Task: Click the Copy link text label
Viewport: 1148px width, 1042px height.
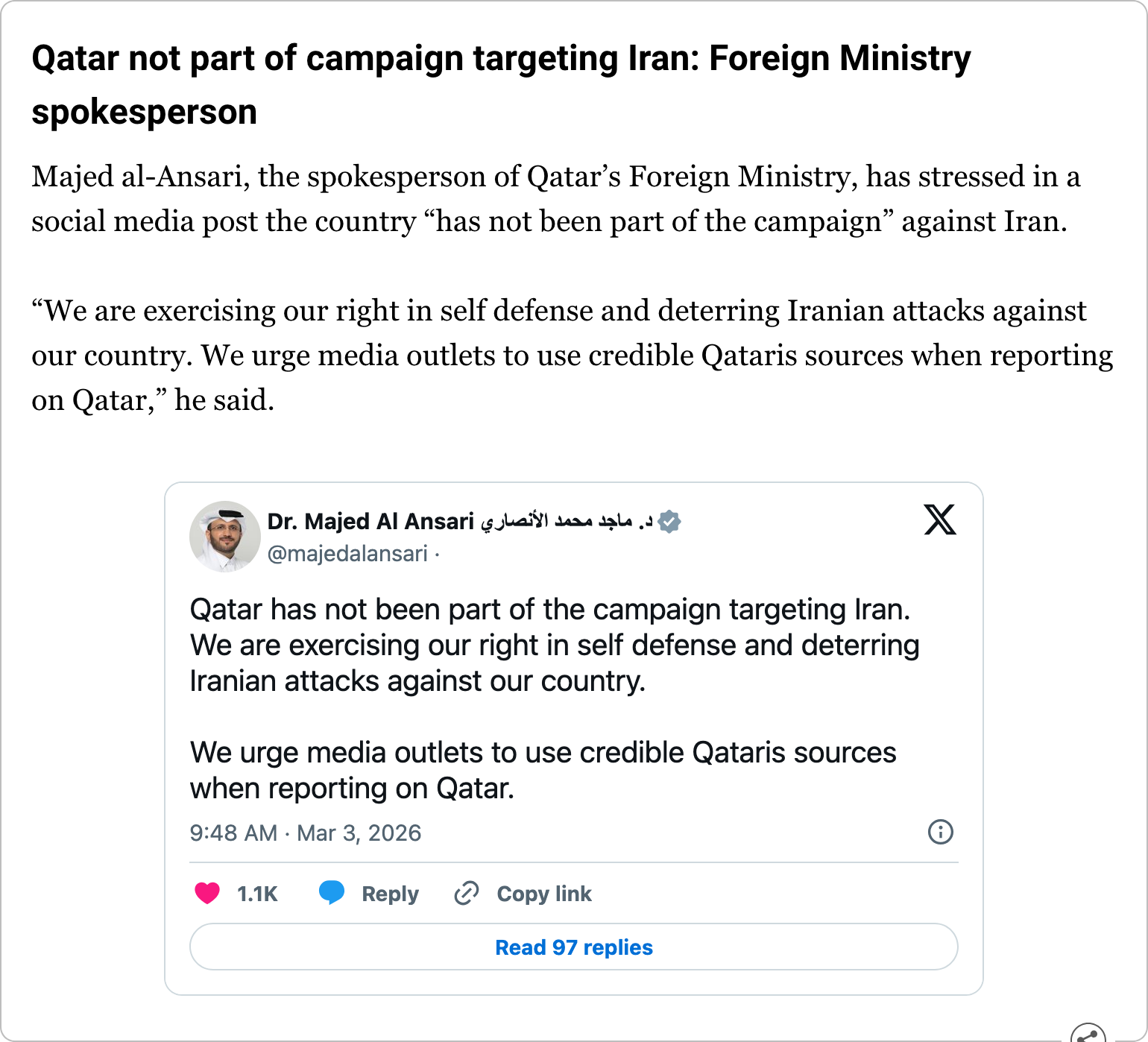Action: click(544, 894)
